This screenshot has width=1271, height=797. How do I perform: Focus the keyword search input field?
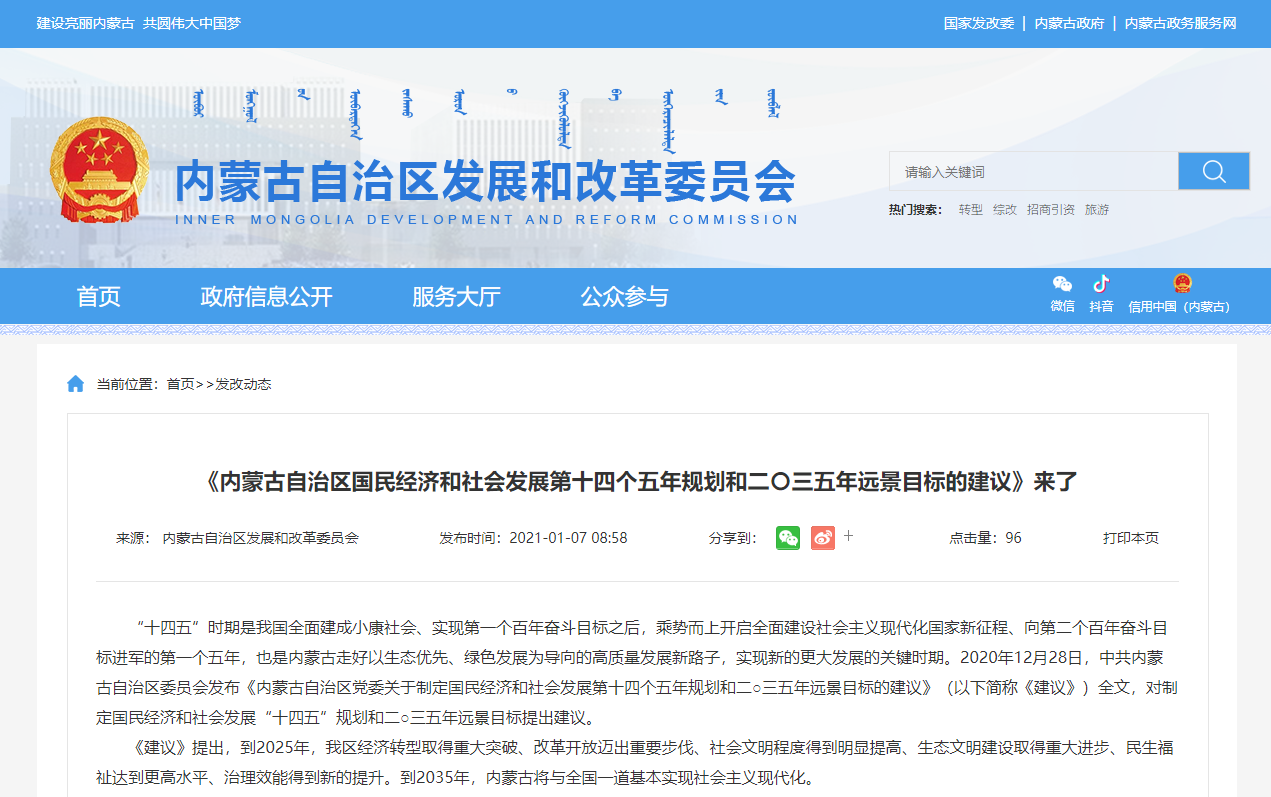1033,172
